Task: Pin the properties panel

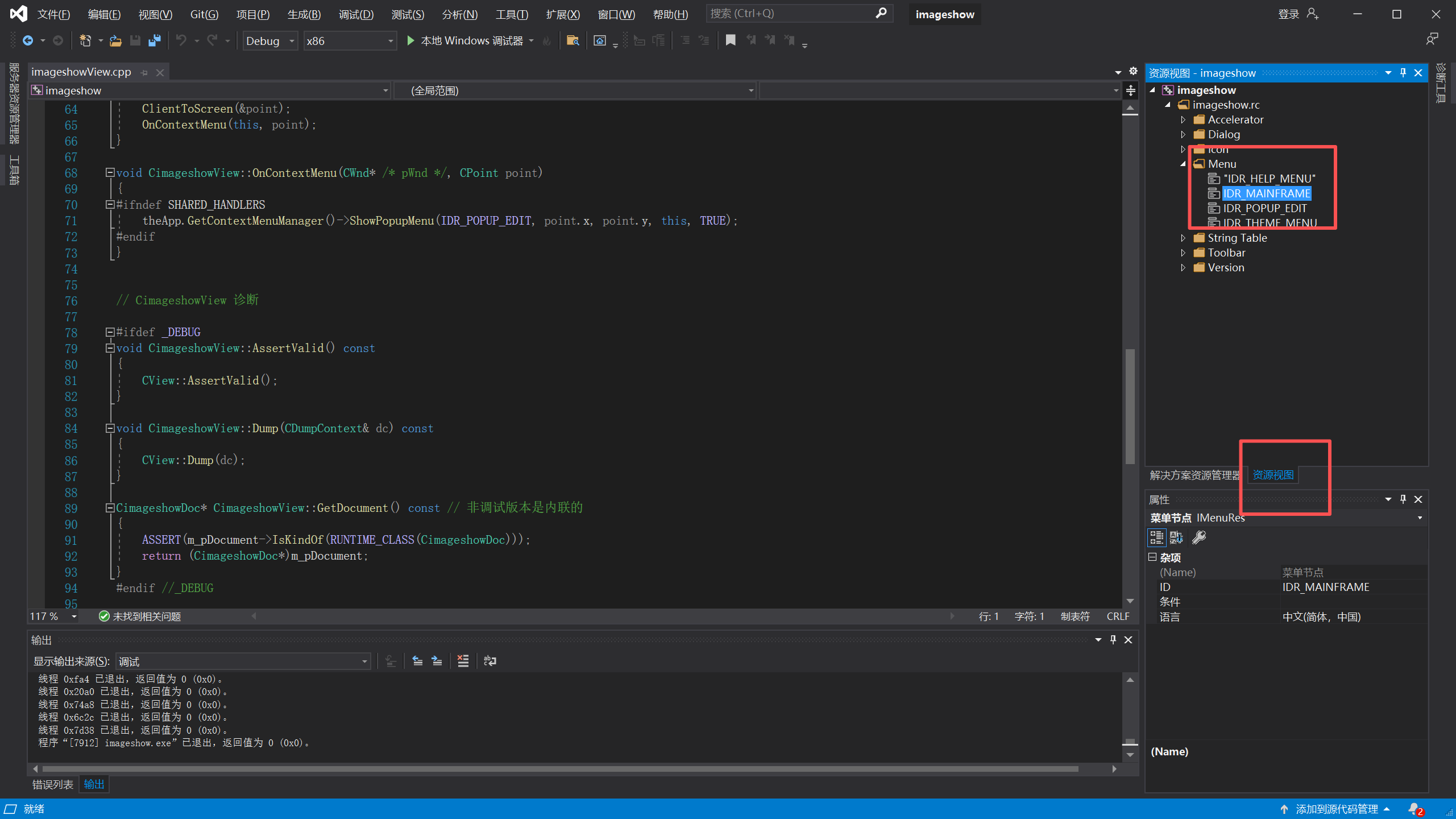Action: click(1403, 499)
